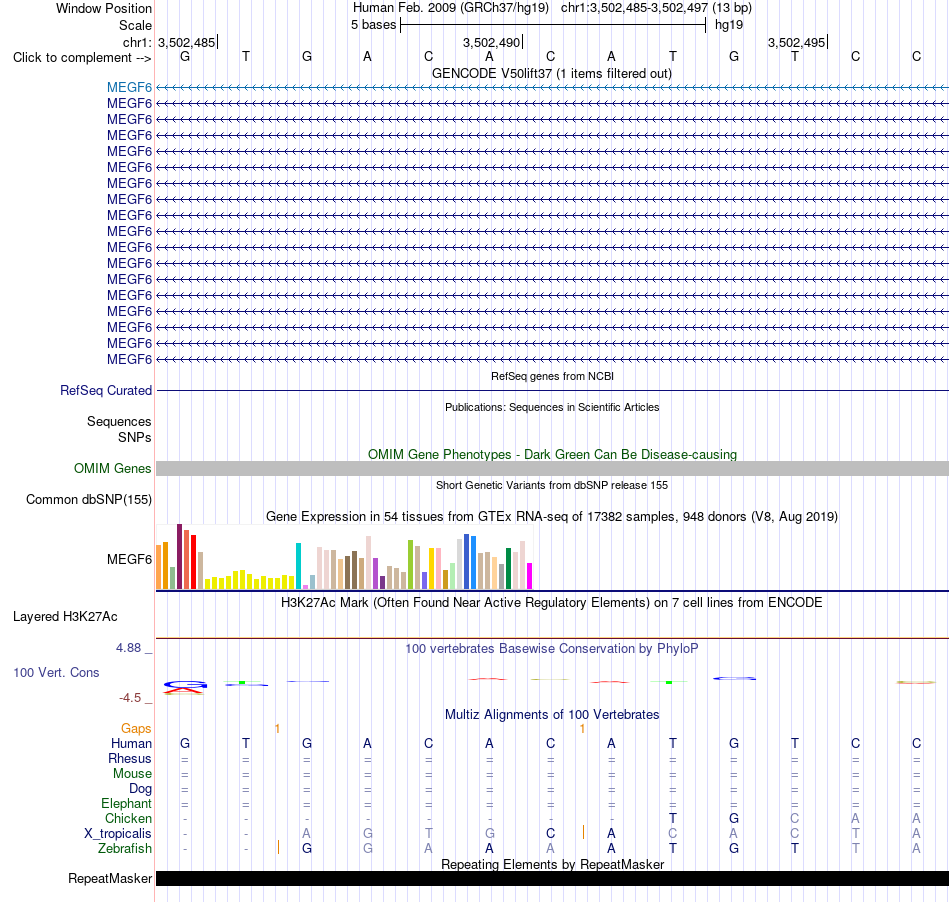Viewport: 950px width, 902px height.
Task: Click the Window Position label
Action: [x=104, y=8]
